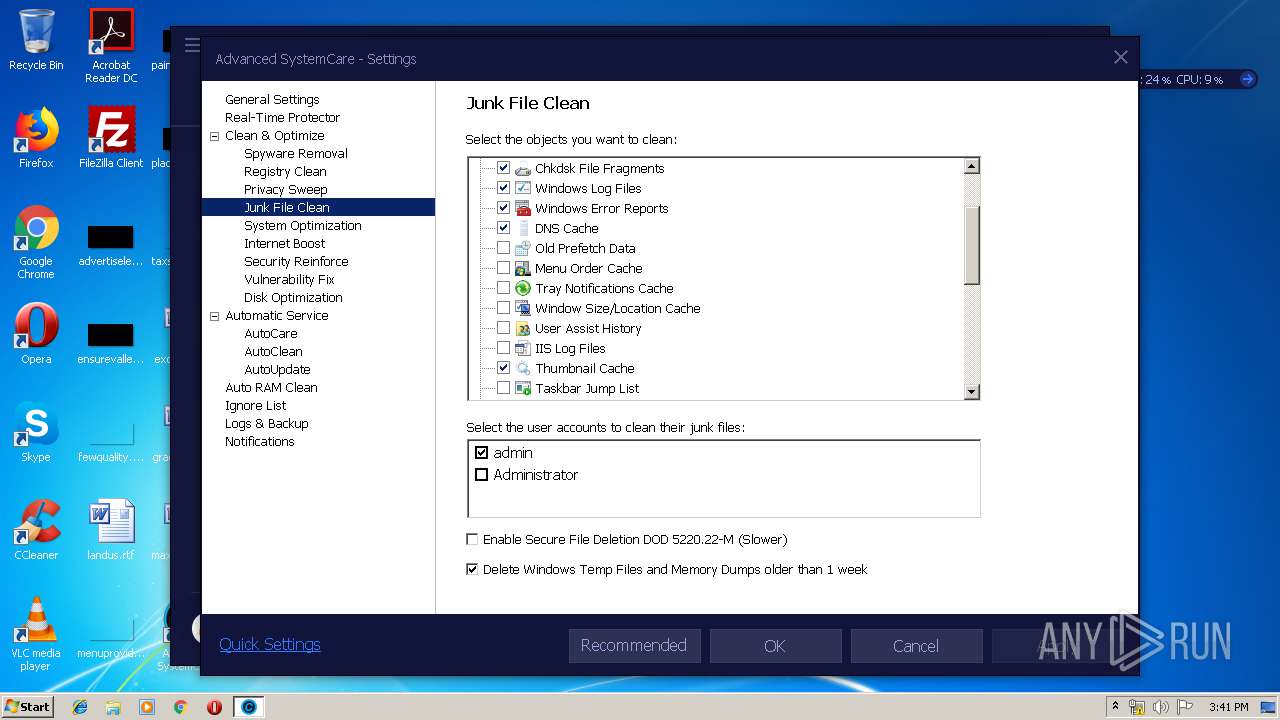Click the object list scroll up arrow

(x=971, y=167)
